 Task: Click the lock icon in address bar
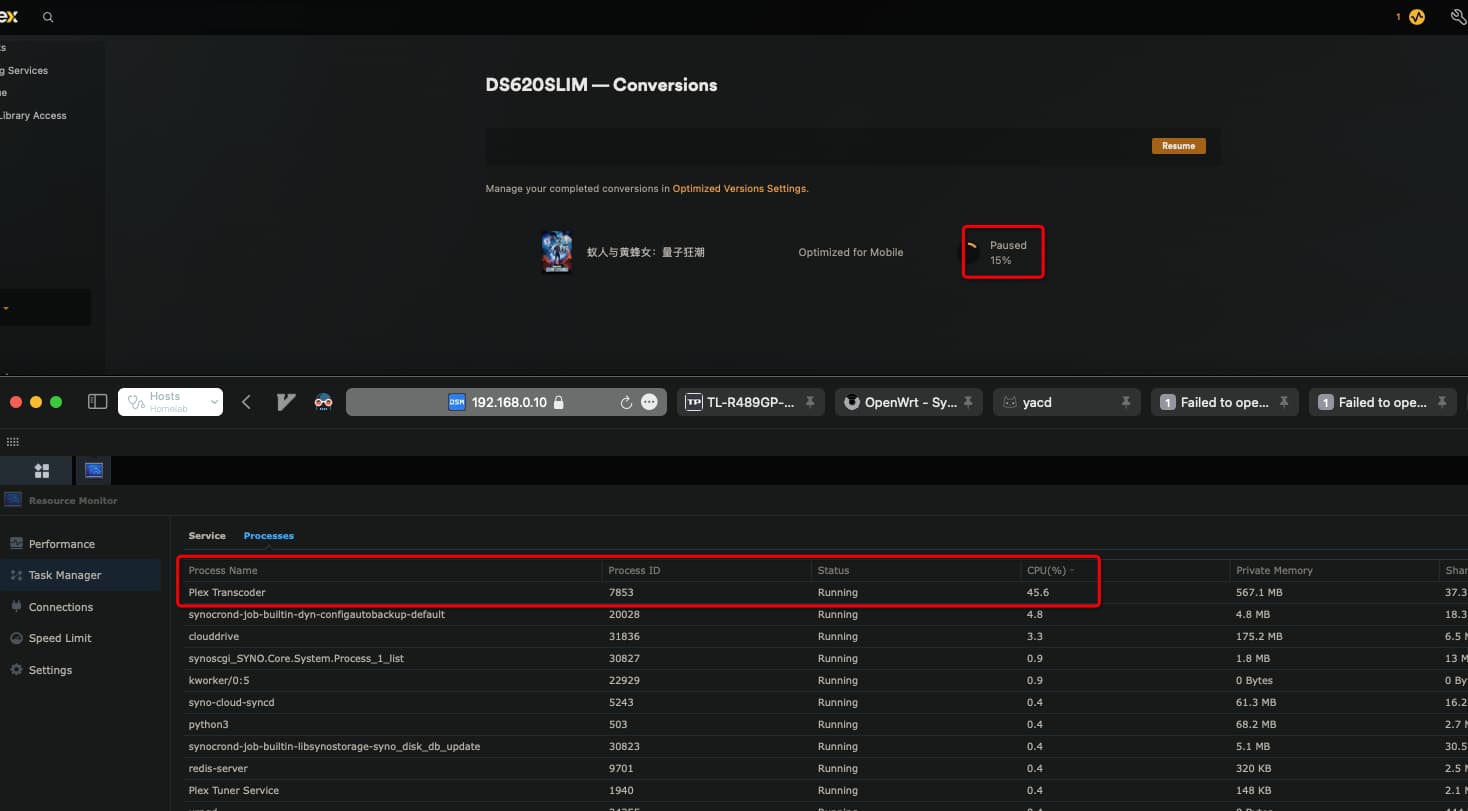[x=558, y=402]
